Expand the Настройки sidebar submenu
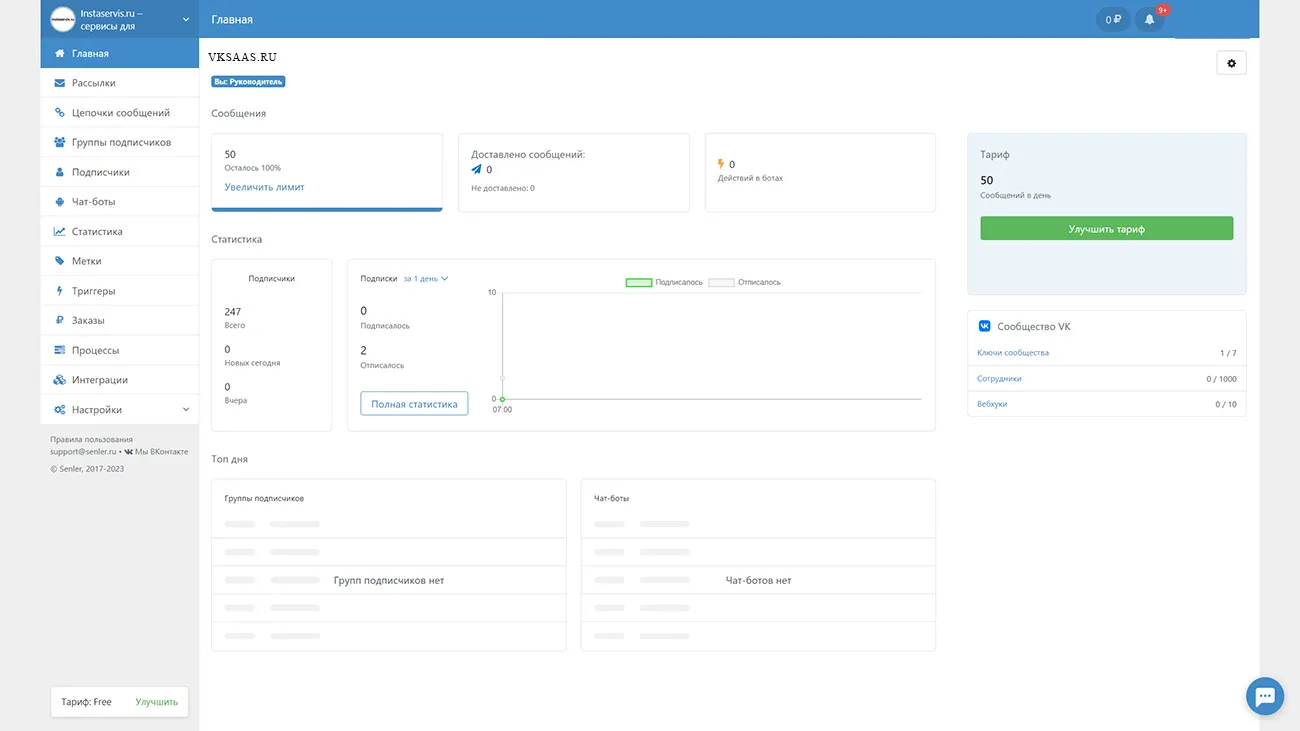 click(x=185, y=410)
